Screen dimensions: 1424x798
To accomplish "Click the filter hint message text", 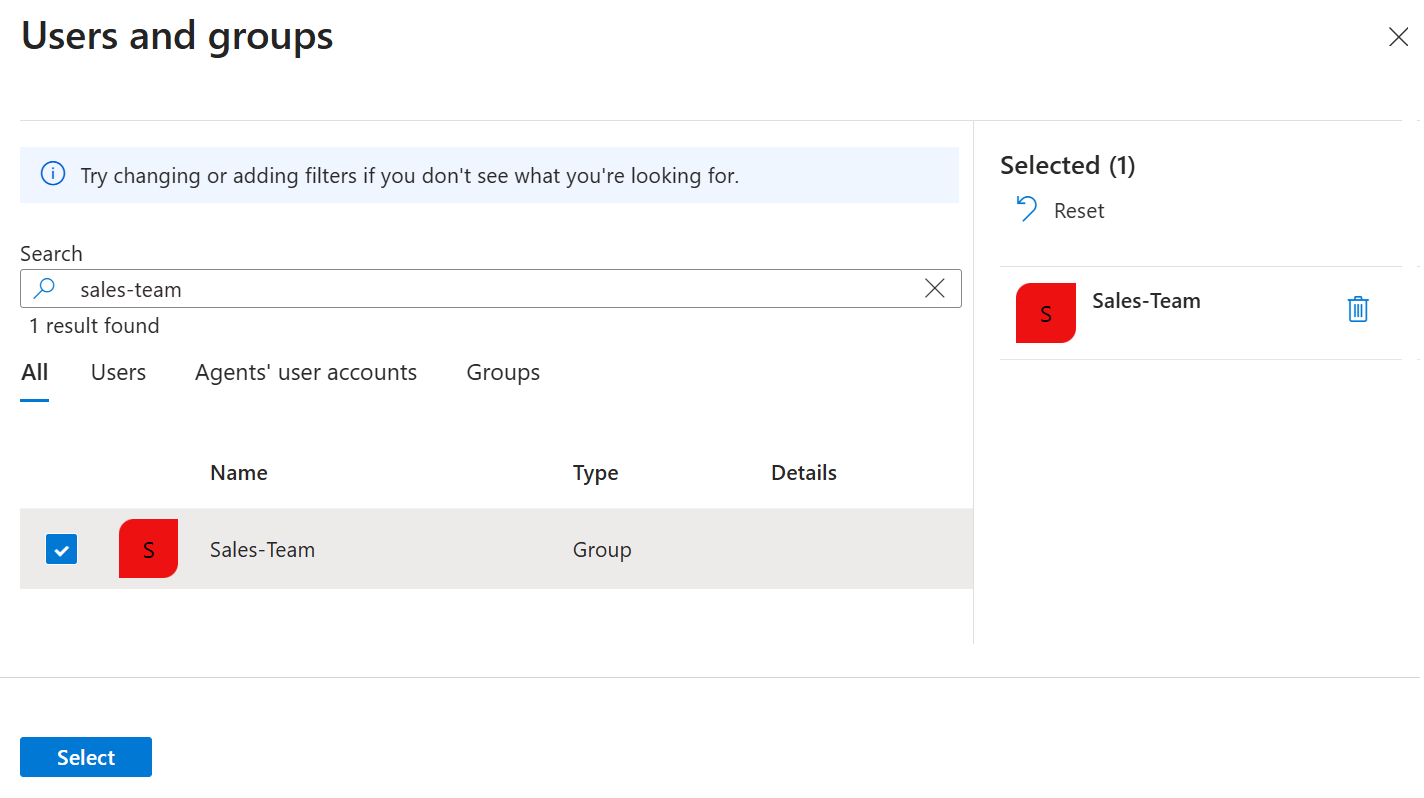I will (410, 176).
